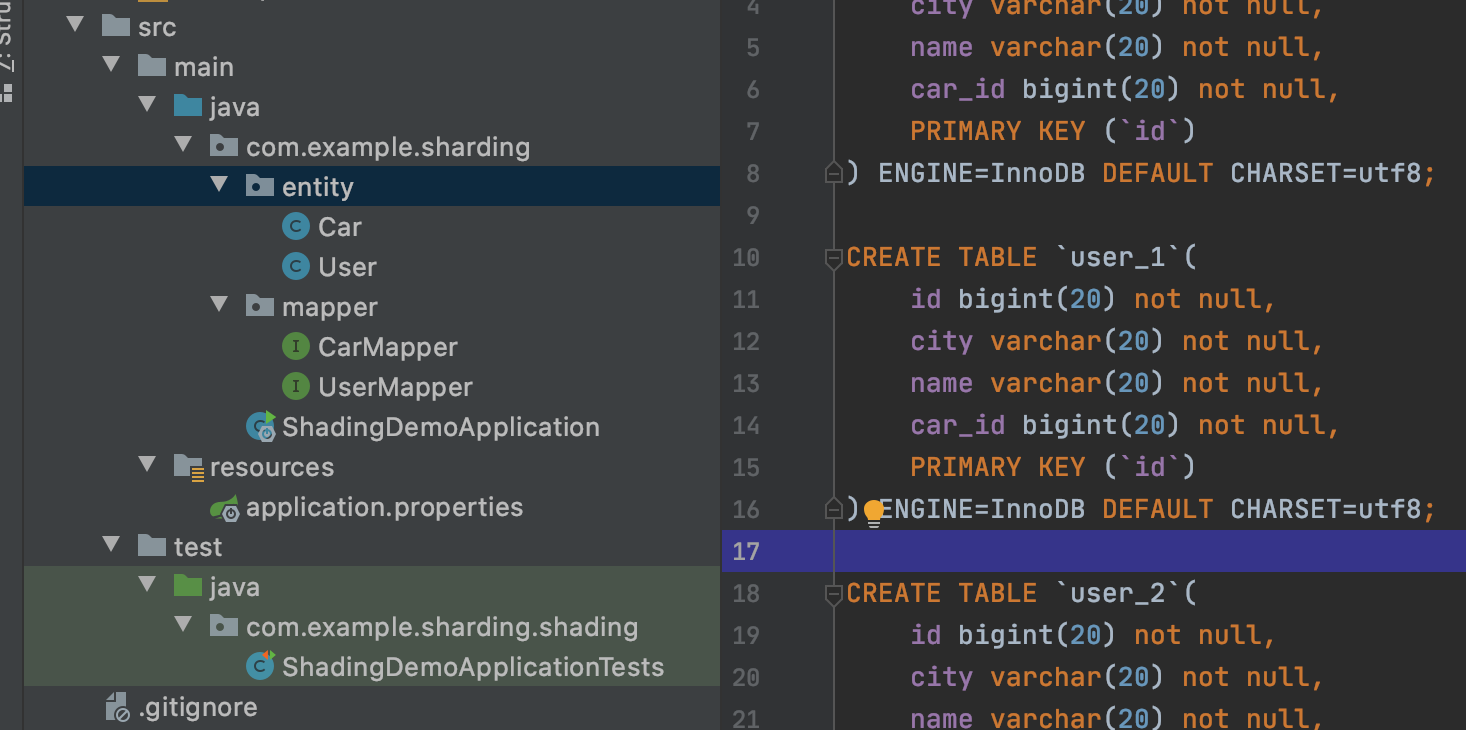Click the test folder icon

click(152, 546)
